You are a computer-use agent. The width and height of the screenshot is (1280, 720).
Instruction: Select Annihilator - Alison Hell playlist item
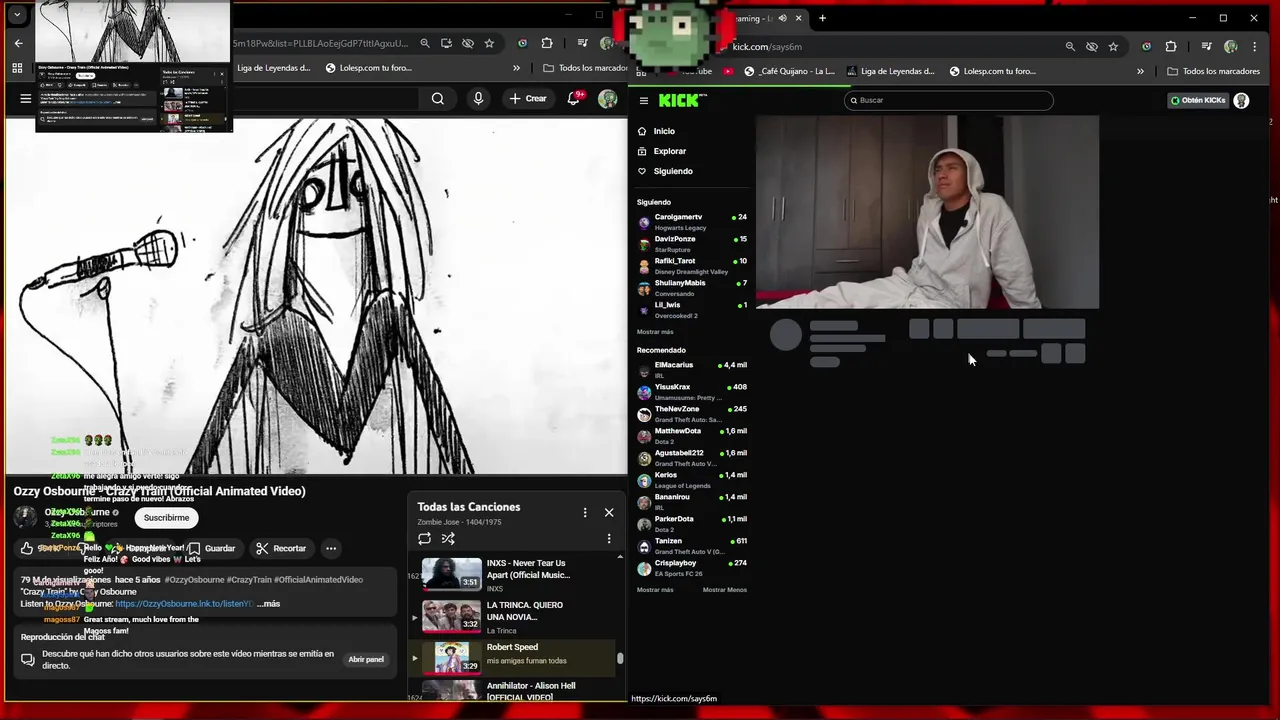click(512, 690)
